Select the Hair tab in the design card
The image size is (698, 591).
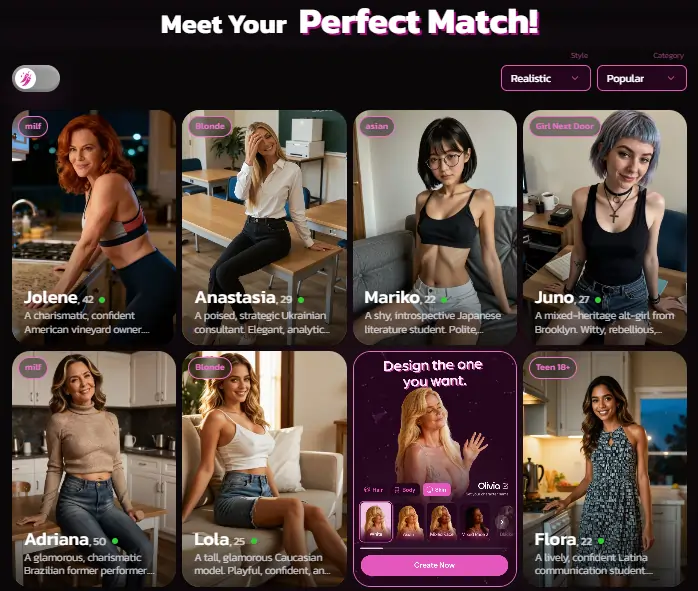click(373, 490)
